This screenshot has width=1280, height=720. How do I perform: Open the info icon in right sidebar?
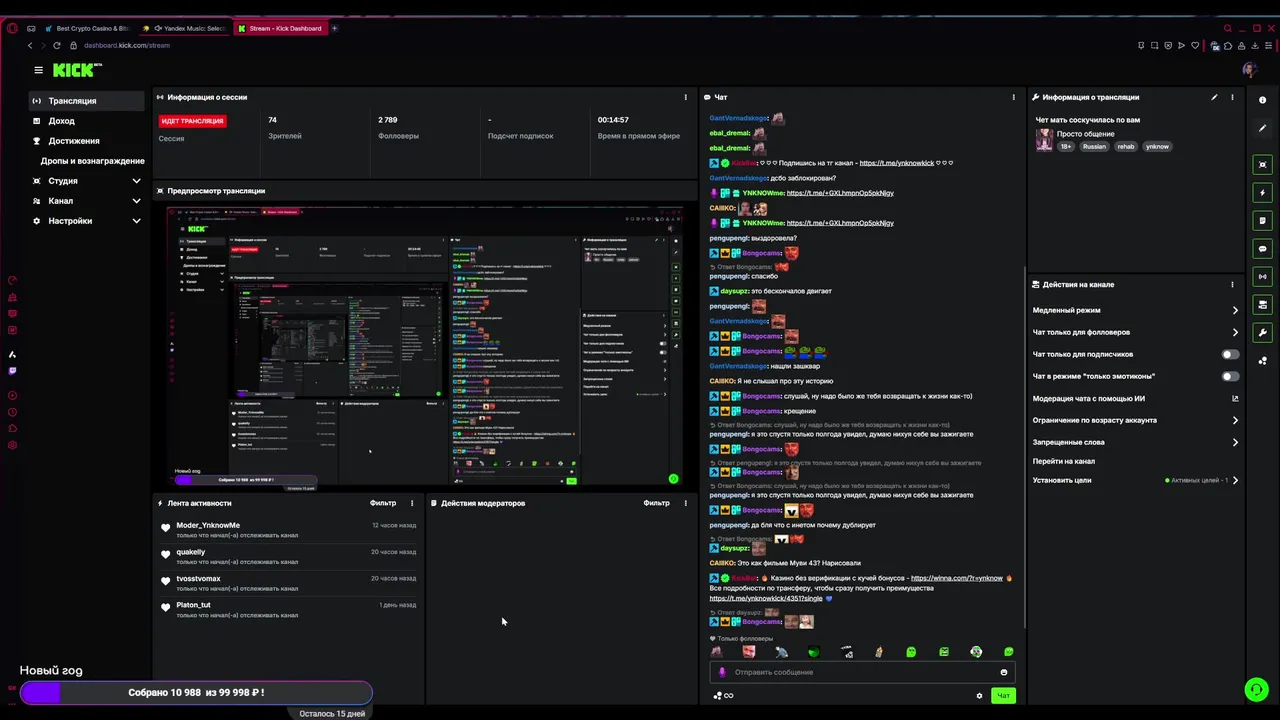pos(1263,100)
